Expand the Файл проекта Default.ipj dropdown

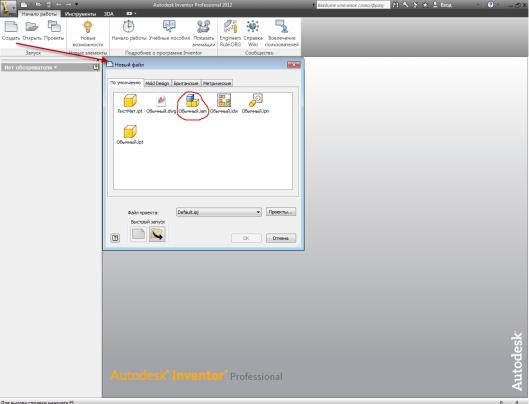tap(258, 212)
